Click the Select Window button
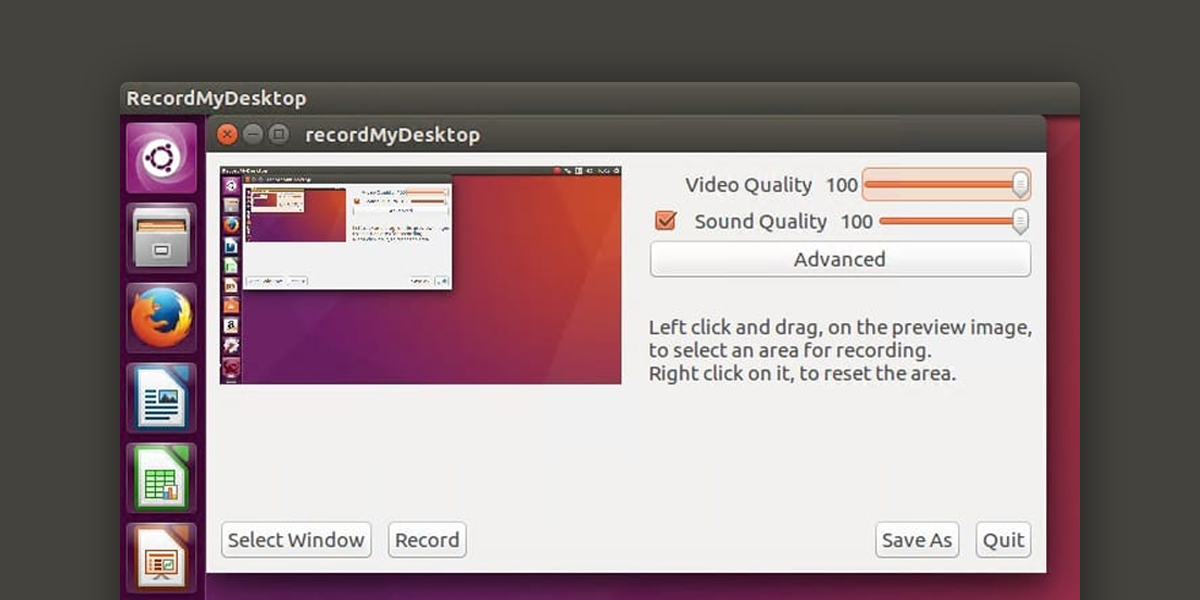The image size is (1200, 600). (x=296, y=540)
